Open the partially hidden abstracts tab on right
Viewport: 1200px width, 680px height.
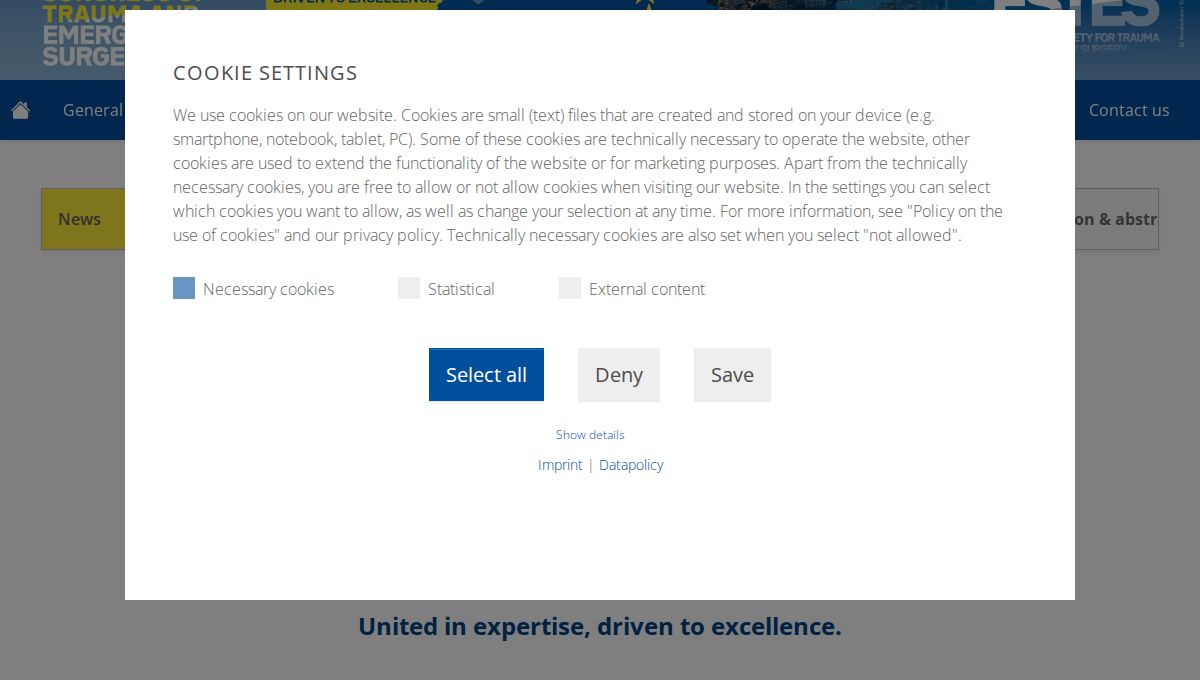click(1116, 219)
